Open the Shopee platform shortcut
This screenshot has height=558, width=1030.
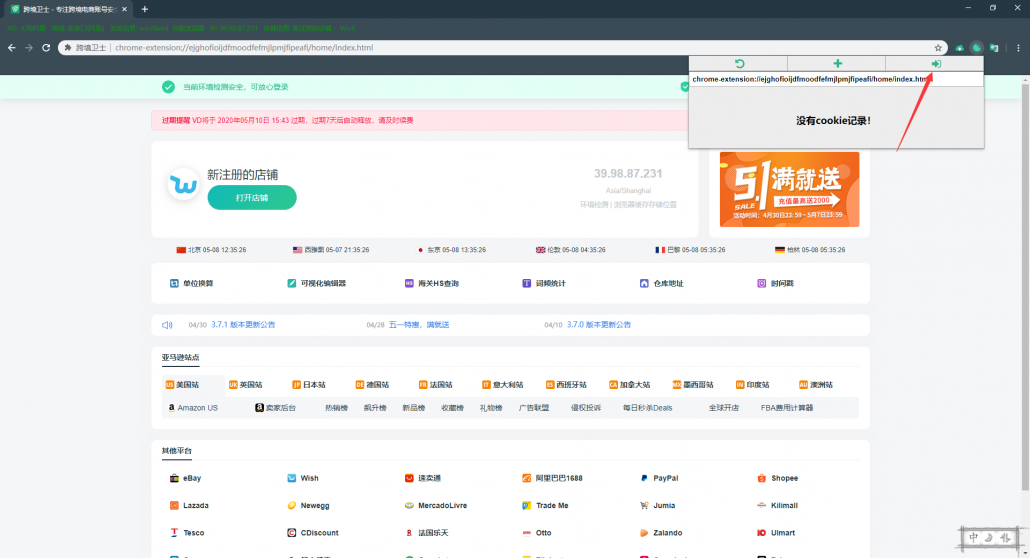778,478
